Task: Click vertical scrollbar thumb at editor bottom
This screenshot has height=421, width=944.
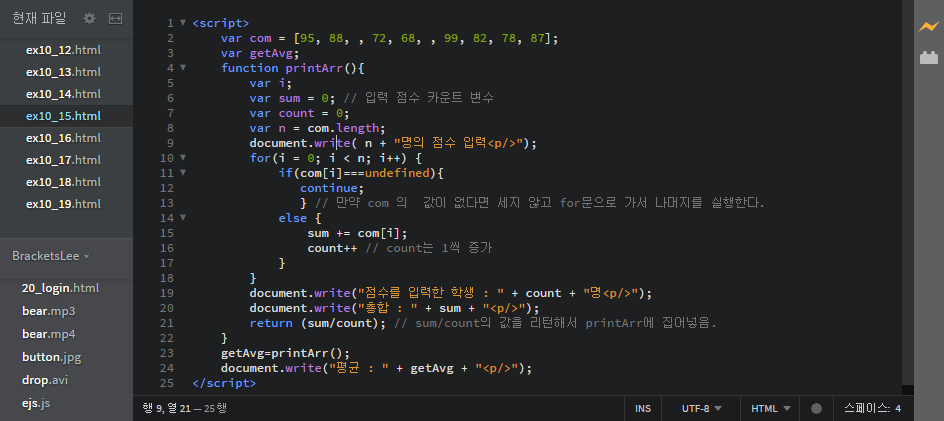Action: tap(908, 390)
